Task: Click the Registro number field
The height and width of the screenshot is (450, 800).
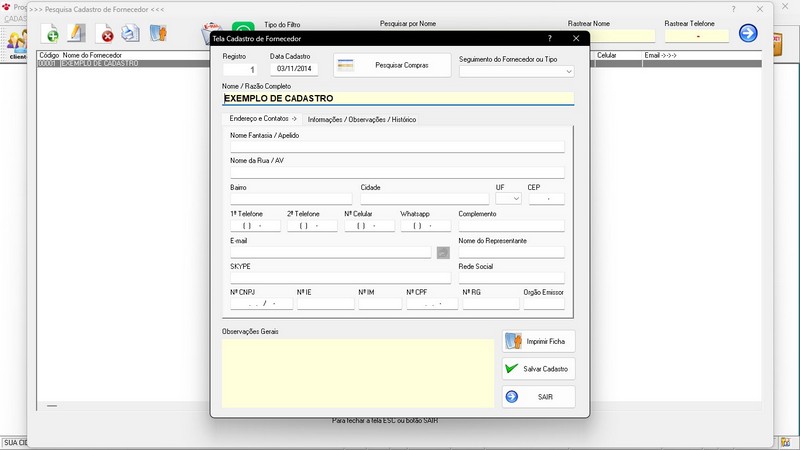Action: (x=239, y=69)
